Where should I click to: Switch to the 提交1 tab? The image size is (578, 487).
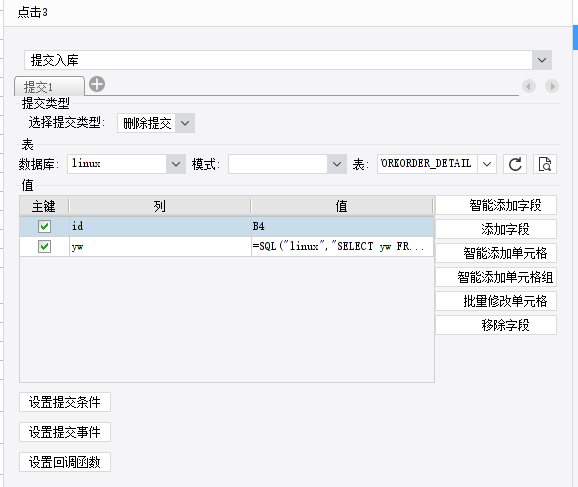[49, 87]
